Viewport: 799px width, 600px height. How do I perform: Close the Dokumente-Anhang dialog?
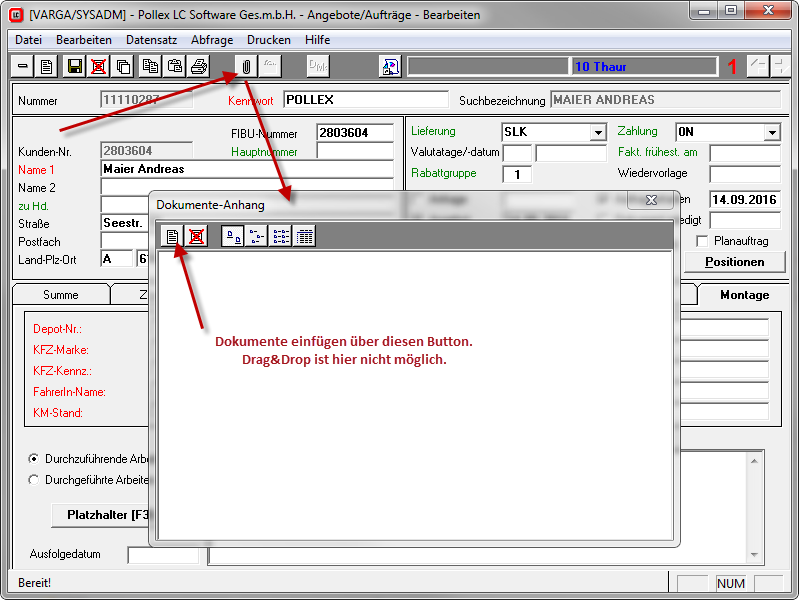pos(650,201)
